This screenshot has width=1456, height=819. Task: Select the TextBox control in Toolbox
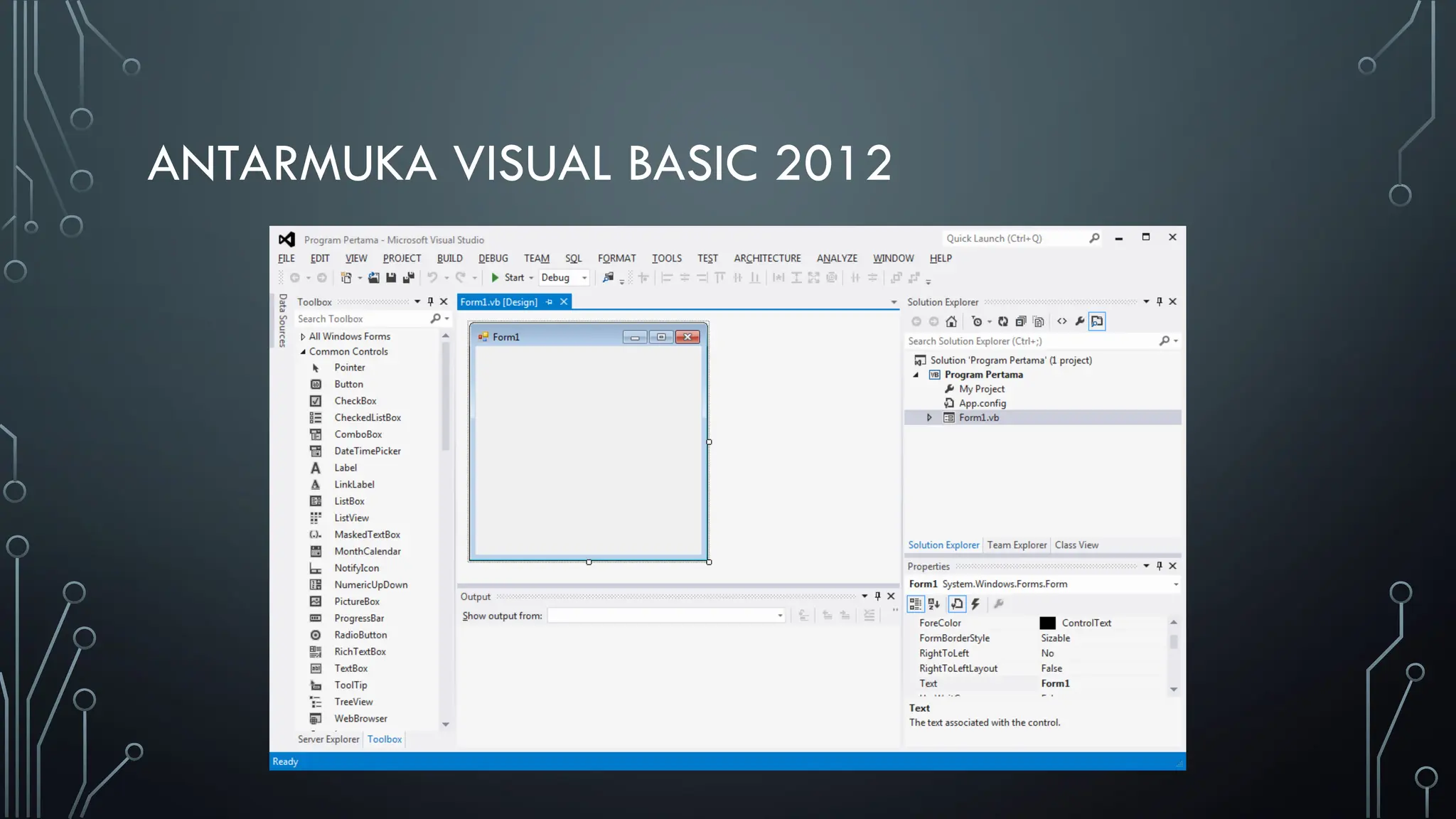(351, 668)
